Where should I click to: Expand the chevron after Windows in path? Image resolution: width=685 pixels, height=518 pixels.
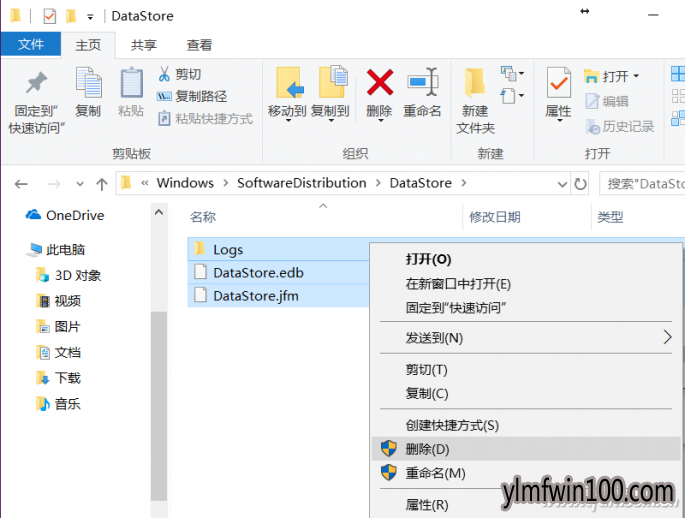point(225,183)
